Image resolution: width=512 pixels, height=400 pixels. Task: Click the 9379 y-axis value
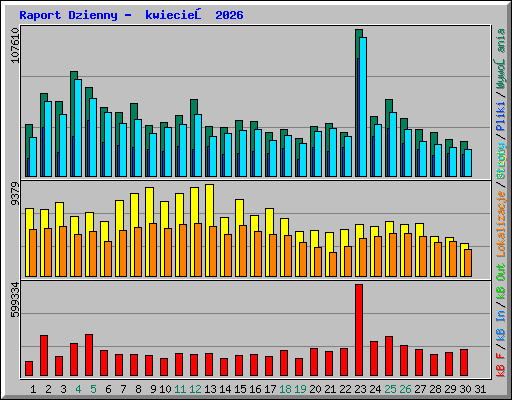(x=15, y=193)
